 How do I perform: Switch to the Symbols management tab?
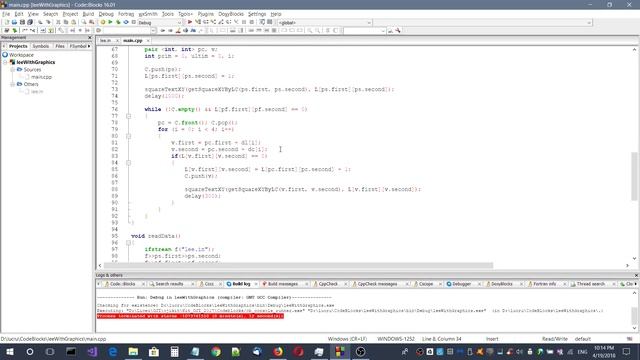[40, 47]
